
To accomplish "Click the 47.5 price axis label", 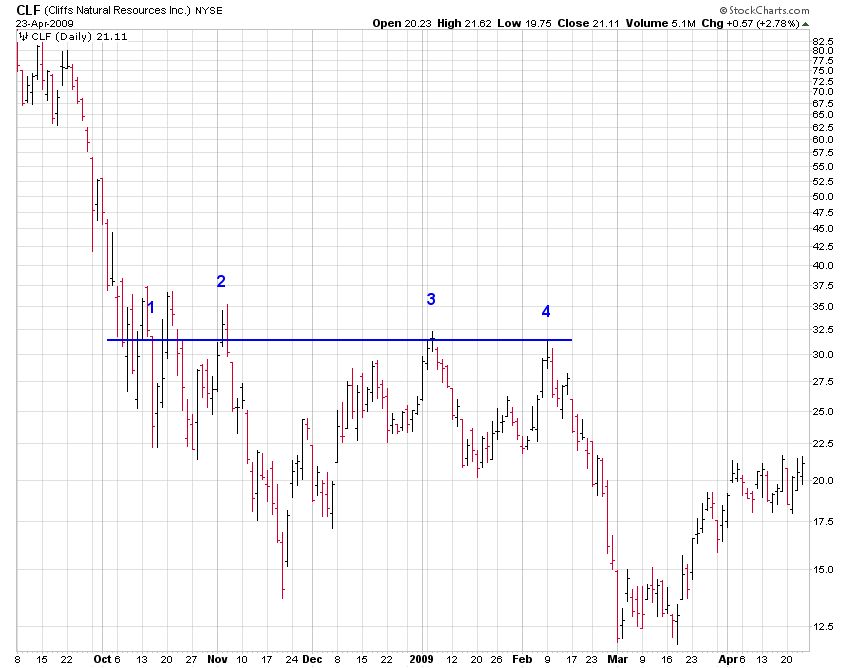I will [x=822, y=213].
